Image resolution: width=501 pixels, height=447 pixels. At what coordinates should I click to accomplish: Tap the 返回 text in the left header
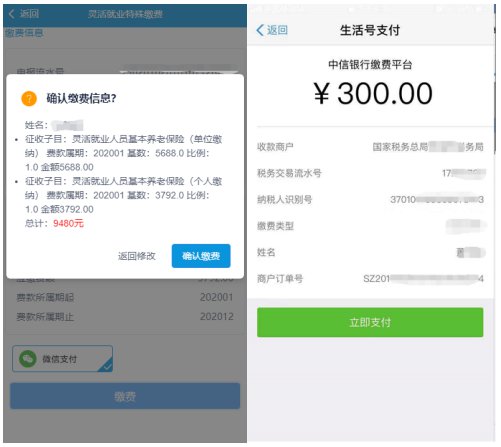click(29, 14)
